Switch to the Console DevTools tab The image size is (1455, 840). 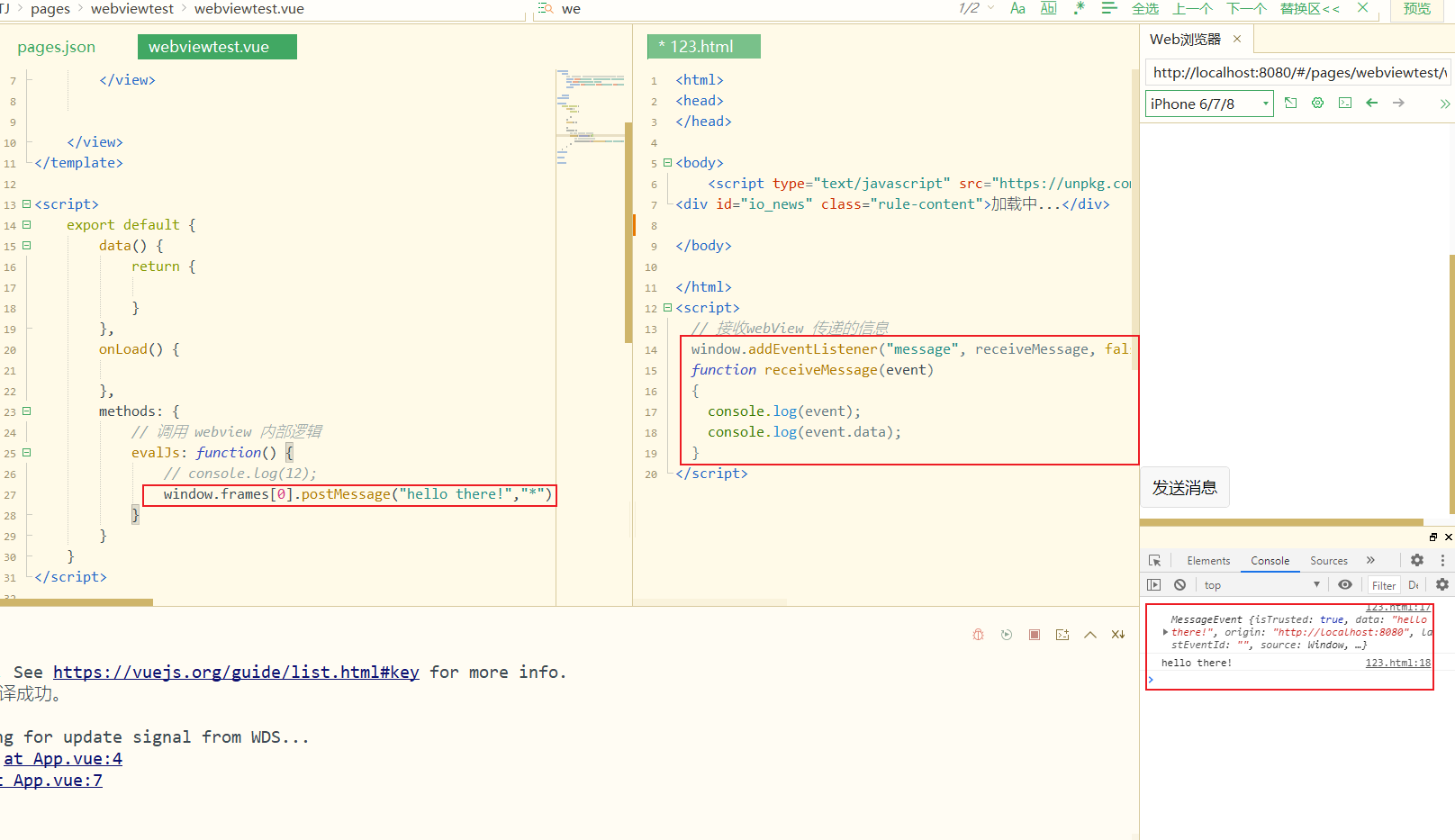[x=1270, y=561]
